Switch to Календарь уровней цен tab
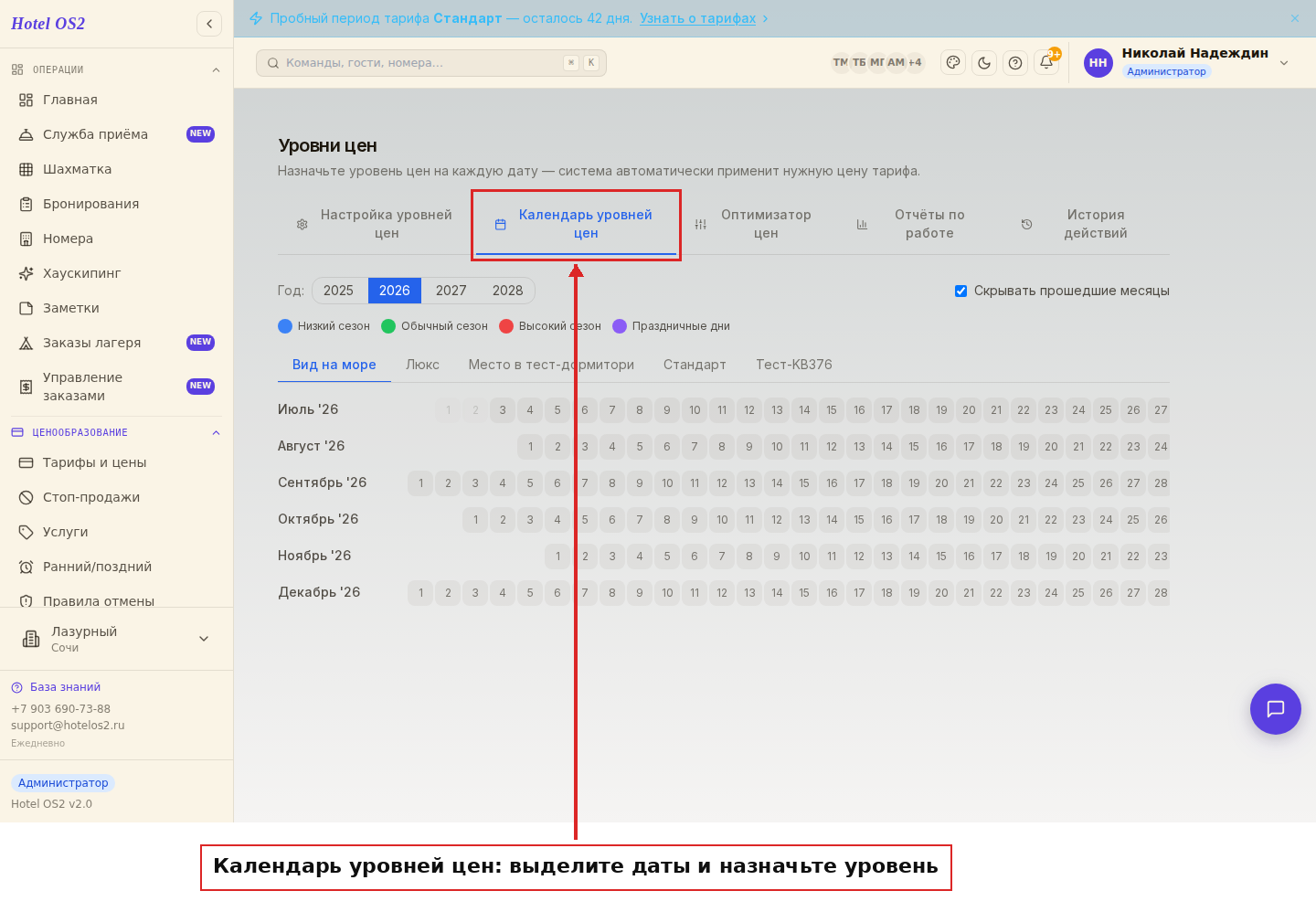 click(x=576, y=224)
